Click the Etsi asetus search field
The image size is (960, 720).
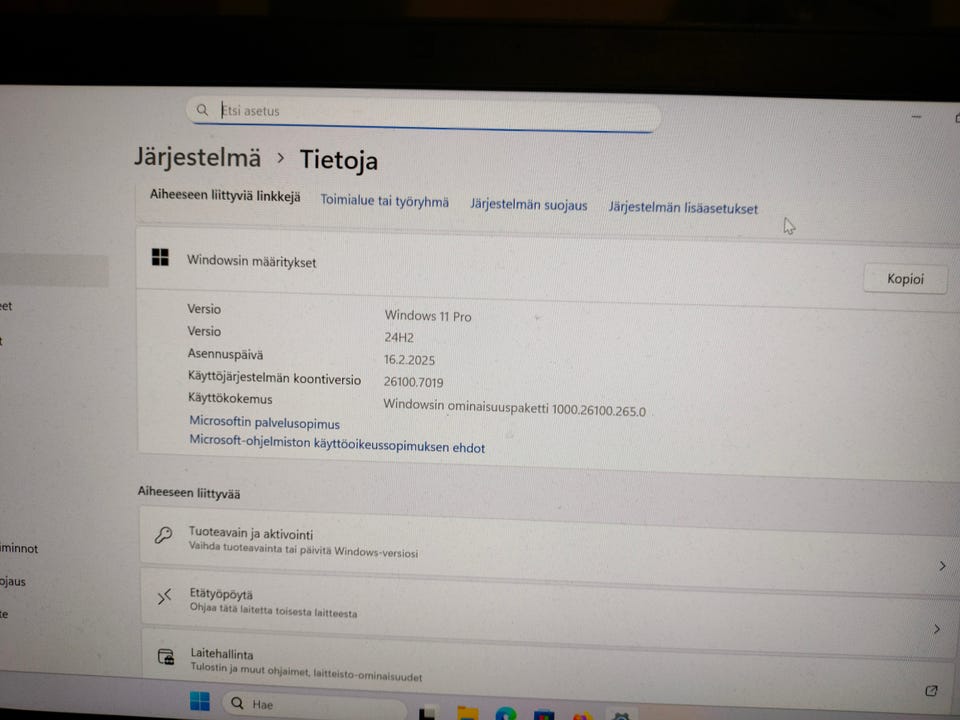420,111
